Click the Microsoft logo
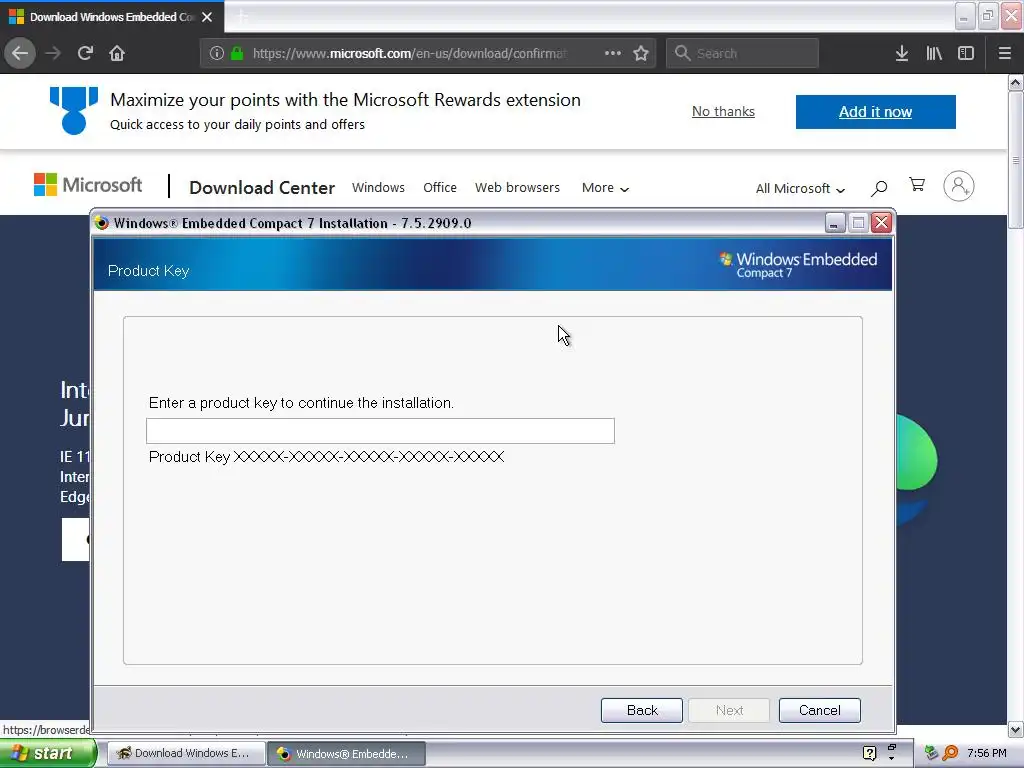The width and height of the screenshot is (1024, 768). [88, 185]
